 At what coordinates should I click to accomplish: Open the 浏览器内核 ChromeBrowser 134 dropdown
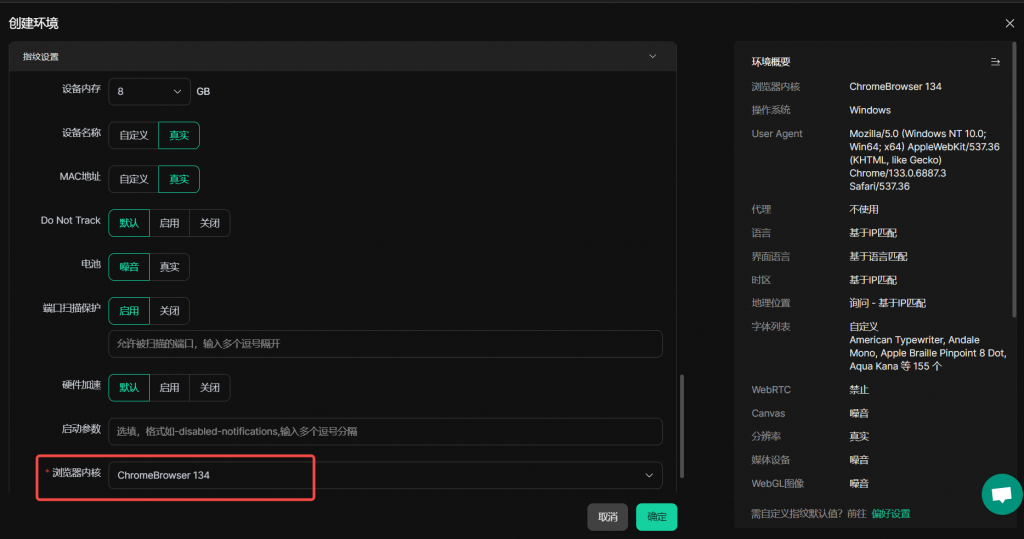coord(385,475)
